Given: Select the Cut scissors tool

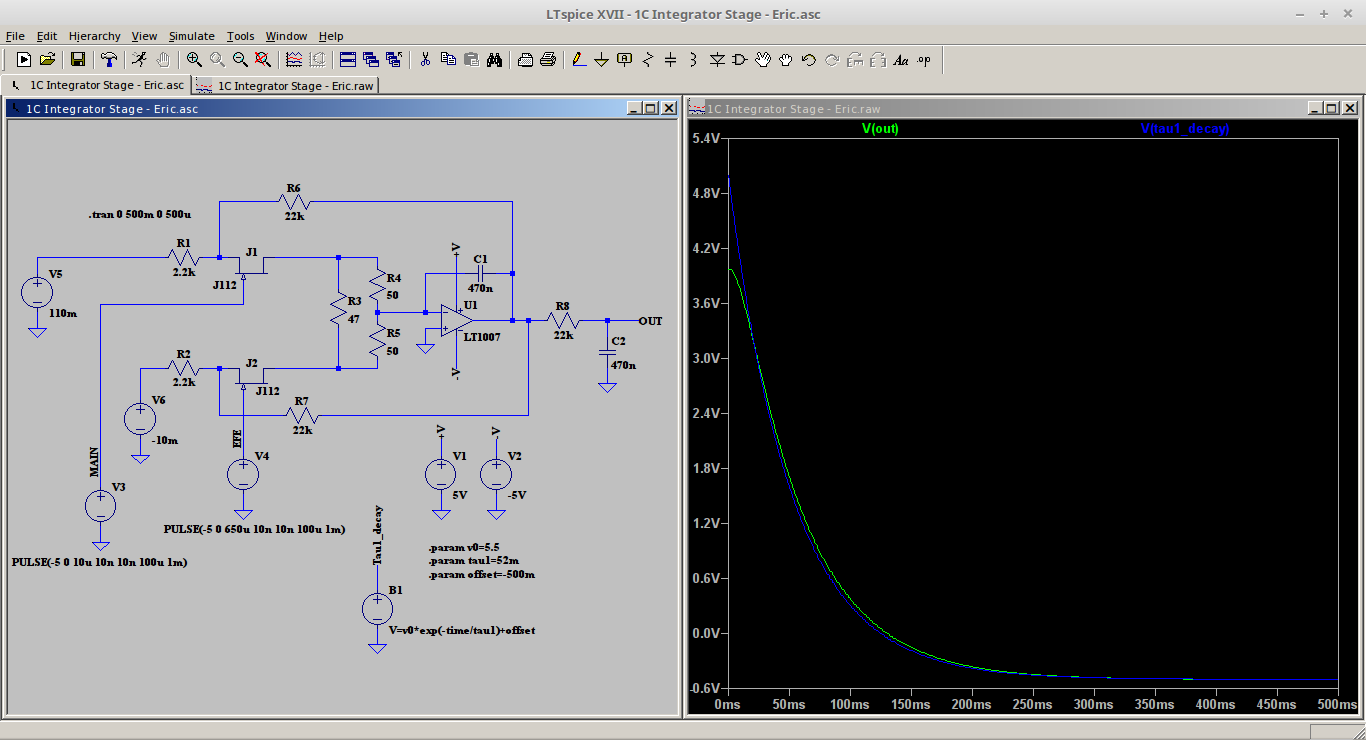Looking at the screenshot, I should (x=425, y=60).
